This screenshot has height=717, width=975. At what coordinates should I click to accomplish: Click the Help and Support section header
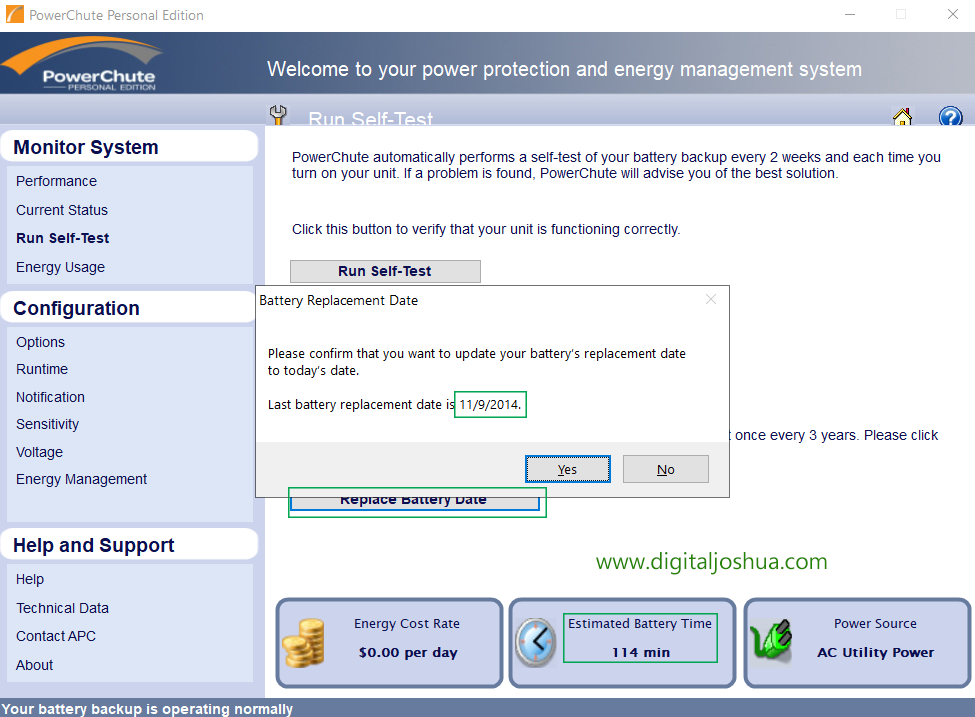(130, 545)
